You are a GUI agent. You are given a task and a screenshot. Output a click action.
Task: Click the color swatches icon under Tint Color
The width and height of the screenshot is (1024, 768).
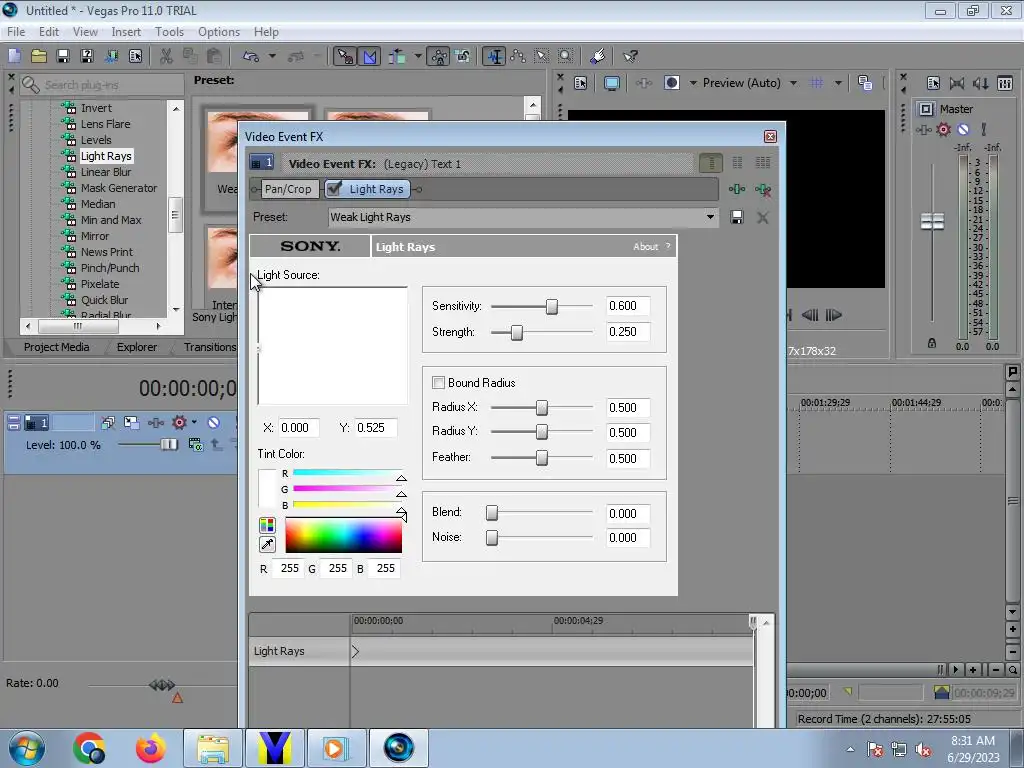[x=267, y=525]
